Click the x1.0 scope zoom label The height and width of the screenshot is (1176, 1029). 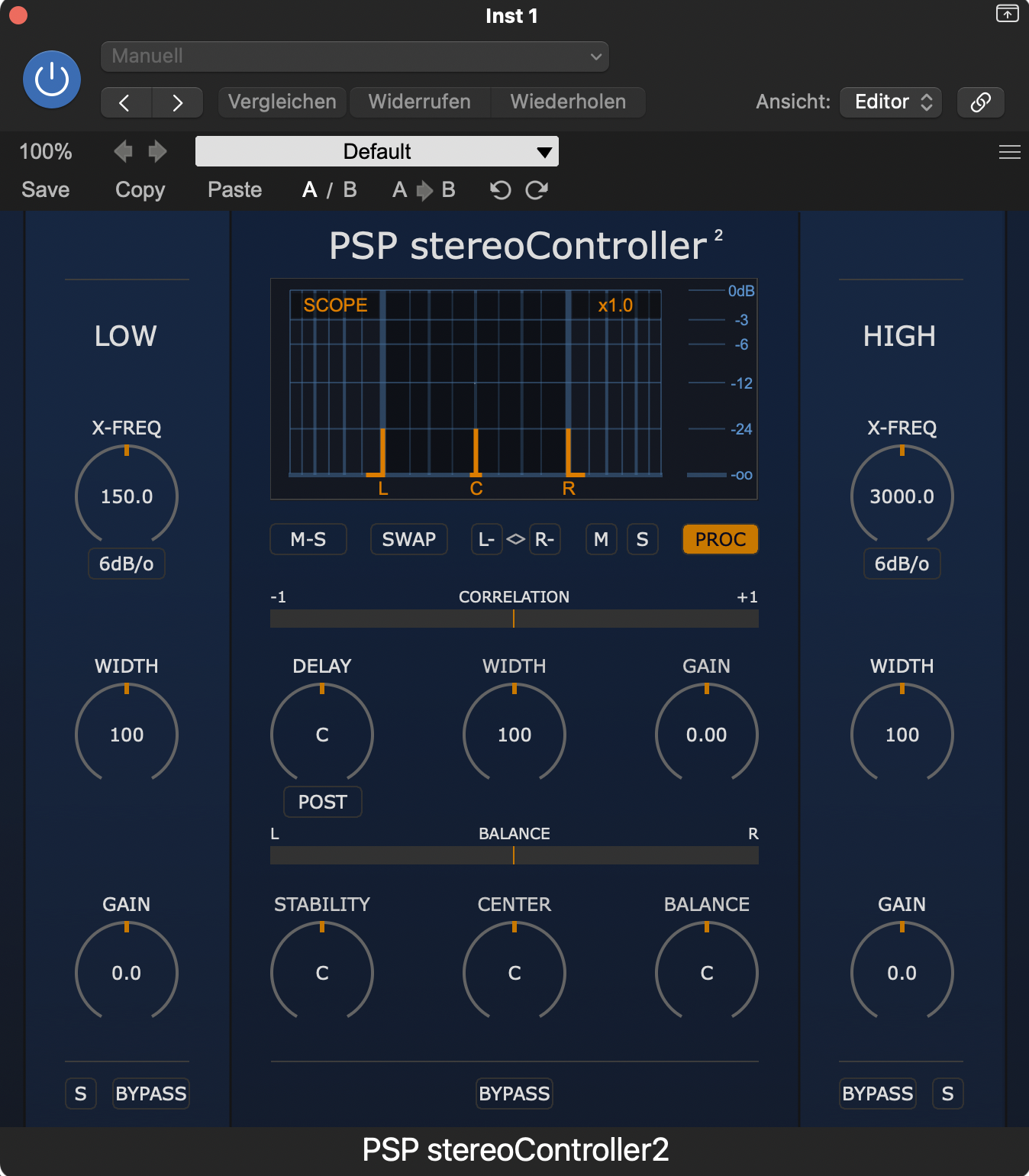click(x=615, y=305)
